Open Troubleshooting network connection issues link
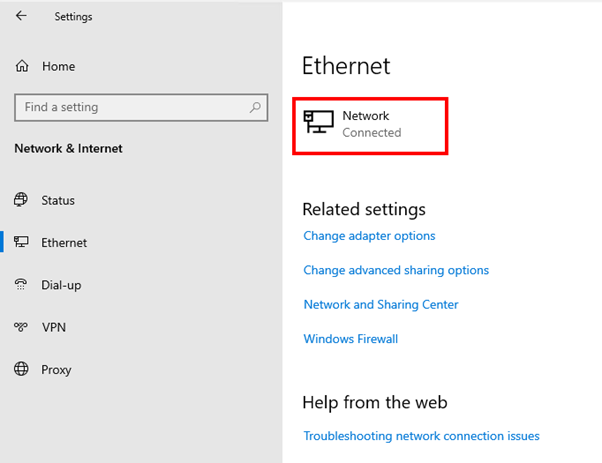This screenshot has width=602, height=463. (421, 436)
